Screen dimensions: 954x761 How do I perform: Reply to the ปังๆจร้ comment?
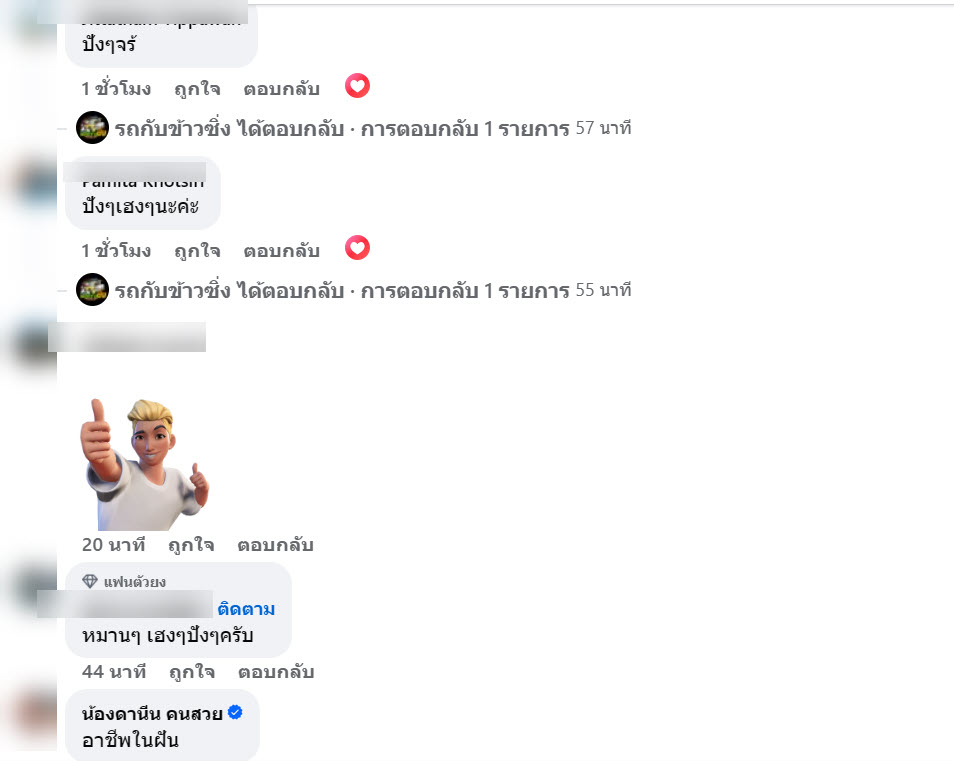282,89
